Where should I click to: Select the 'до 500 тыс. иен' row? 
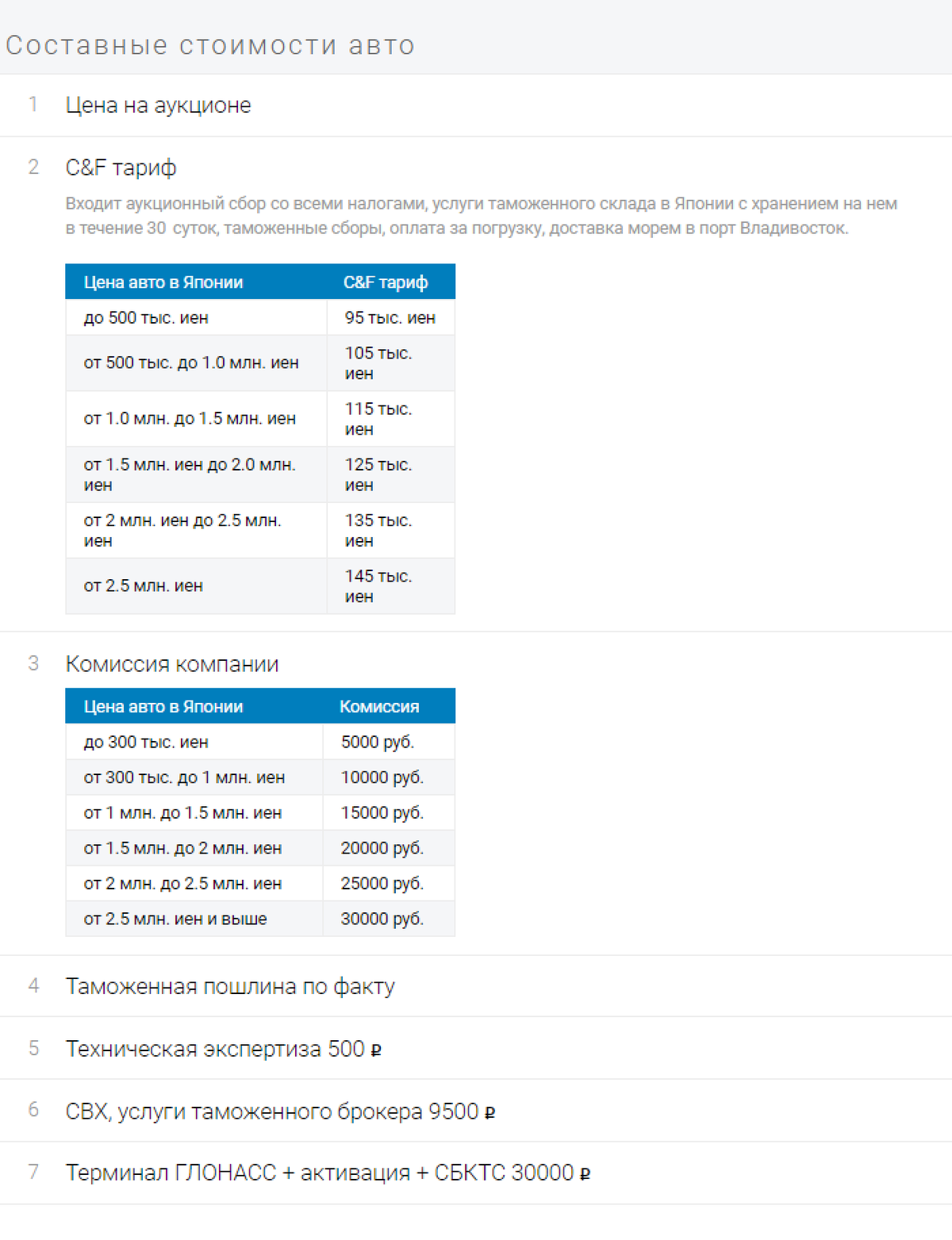(260, 317)
